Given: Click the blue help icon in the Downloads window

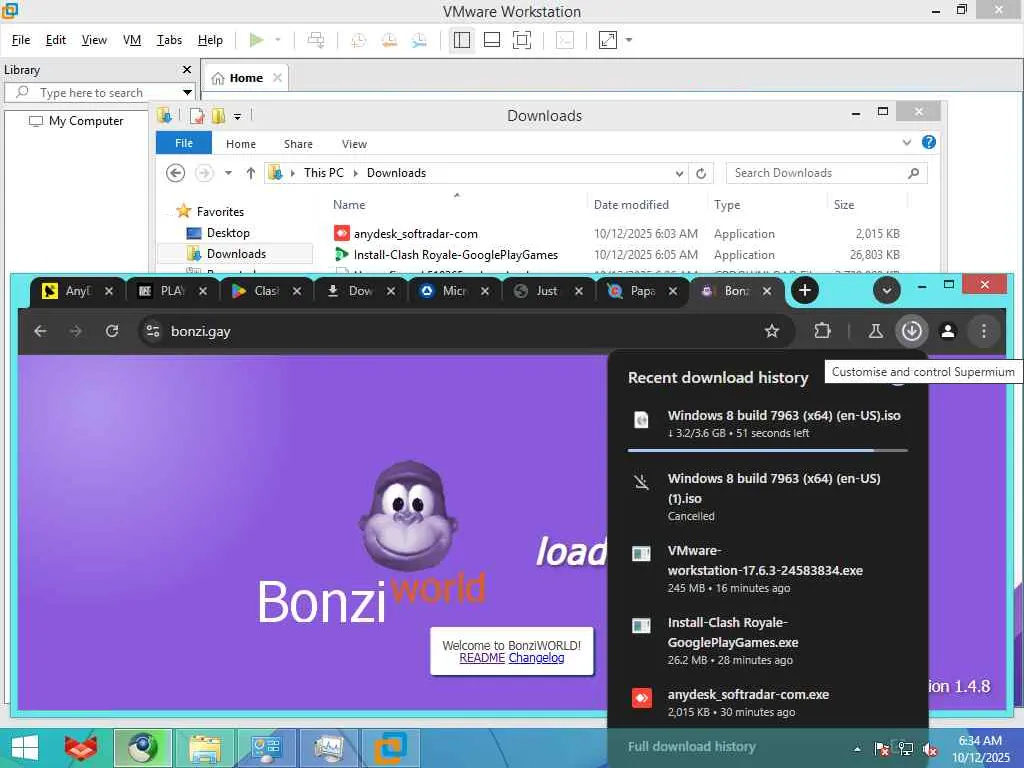Looking at the screenshot, I should pyautogui.click(x=929, y=142).
